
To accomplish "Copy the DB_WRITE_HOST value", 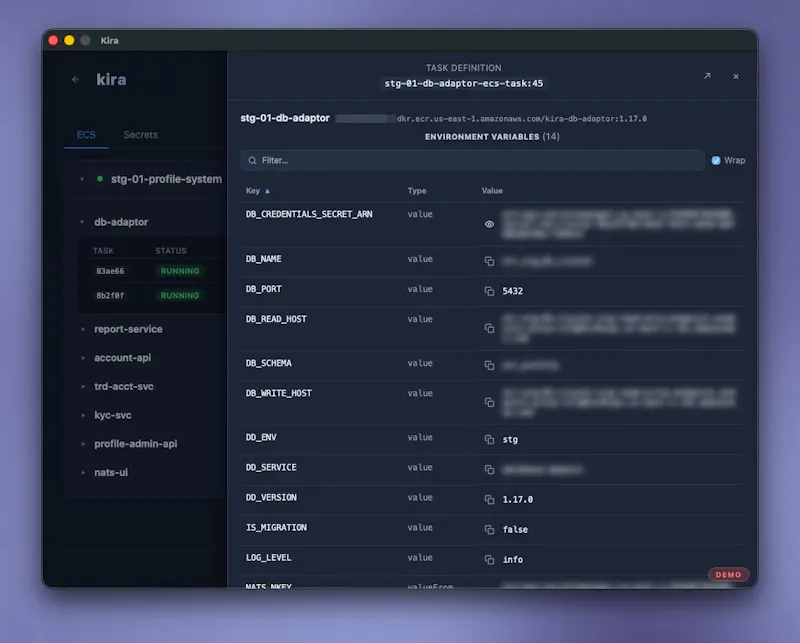I will (x=489, y=403).
